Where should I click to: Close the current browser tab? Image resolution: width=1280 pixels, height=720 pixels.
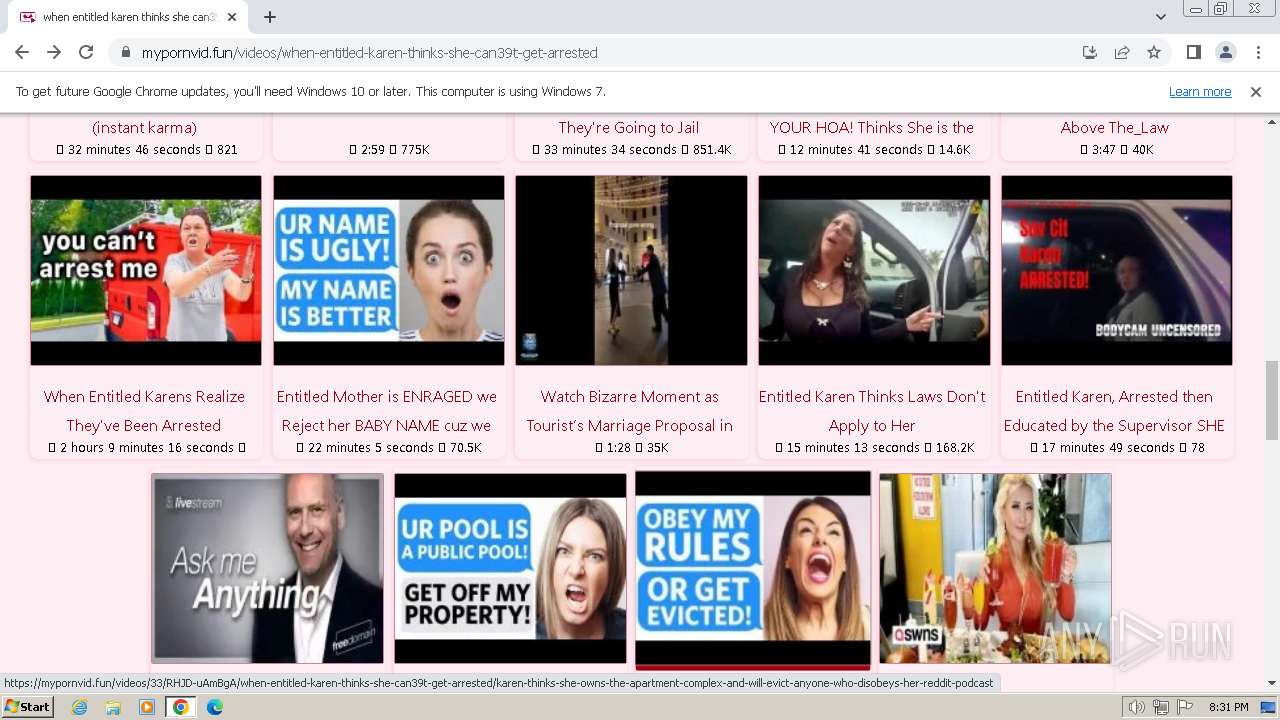pyautogui.click(x=232, y=17)
